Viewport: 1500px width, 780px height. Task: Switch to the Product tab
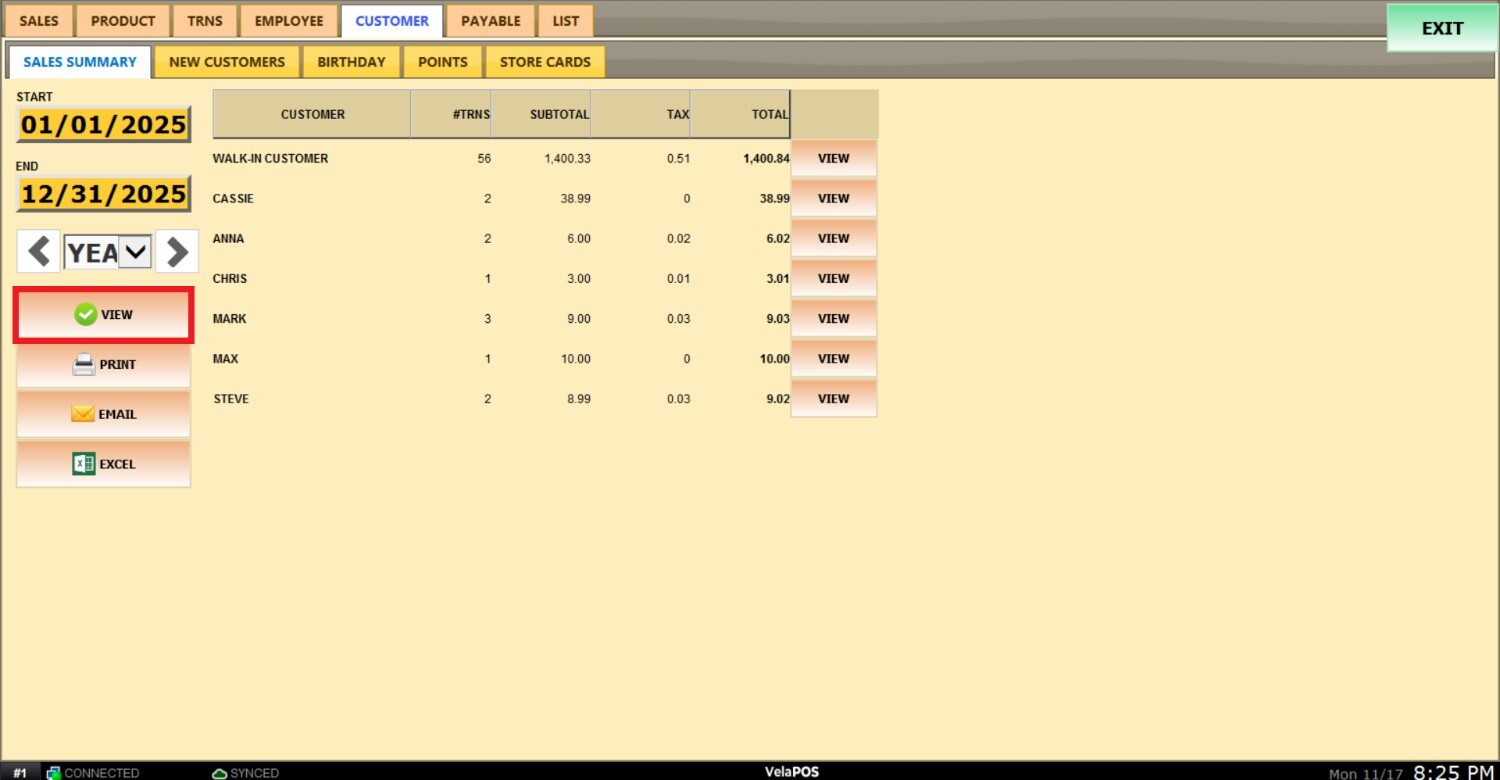[x=123, y=21]
